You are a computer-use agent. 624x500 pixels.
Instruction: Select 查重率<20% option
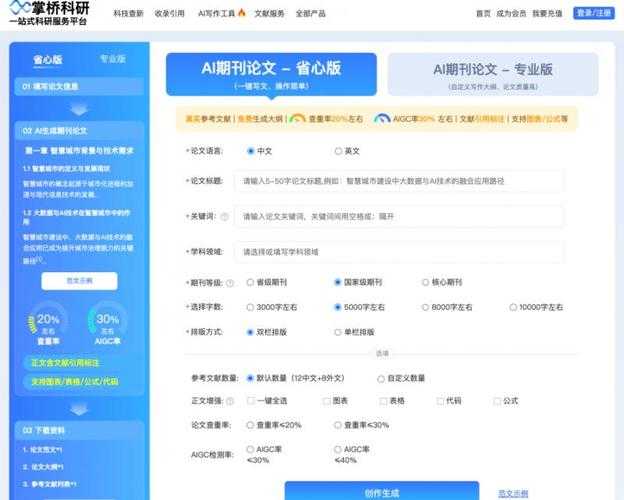point(250,425)
